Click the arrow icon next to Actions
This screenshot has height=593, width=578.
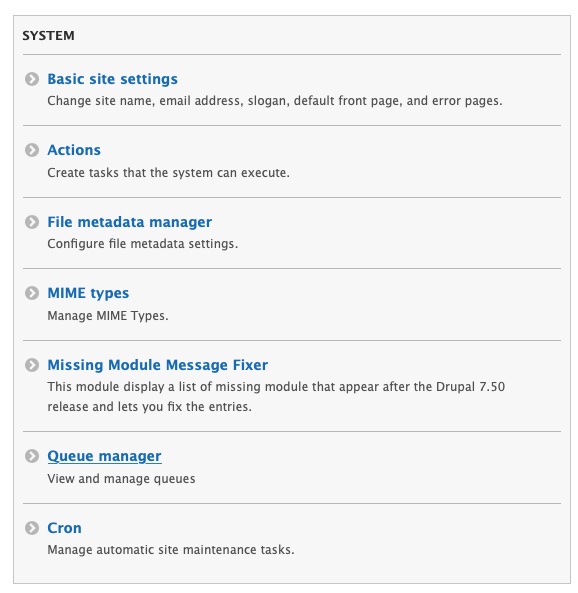[32, 150]
